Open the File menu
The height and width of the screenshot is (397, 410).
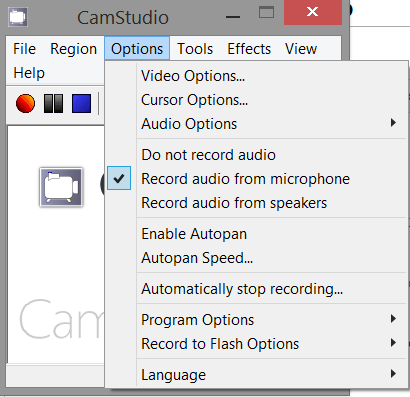pos(24,49)
